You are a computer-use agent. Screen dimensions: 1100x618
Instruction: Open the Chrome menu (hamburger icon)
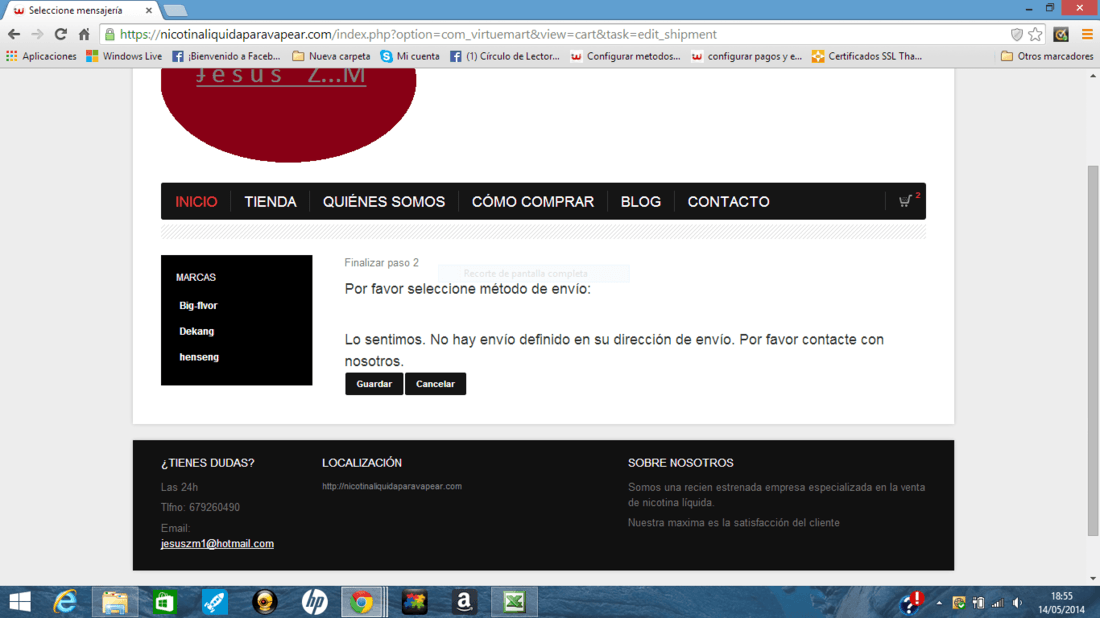coord(1087,34)
